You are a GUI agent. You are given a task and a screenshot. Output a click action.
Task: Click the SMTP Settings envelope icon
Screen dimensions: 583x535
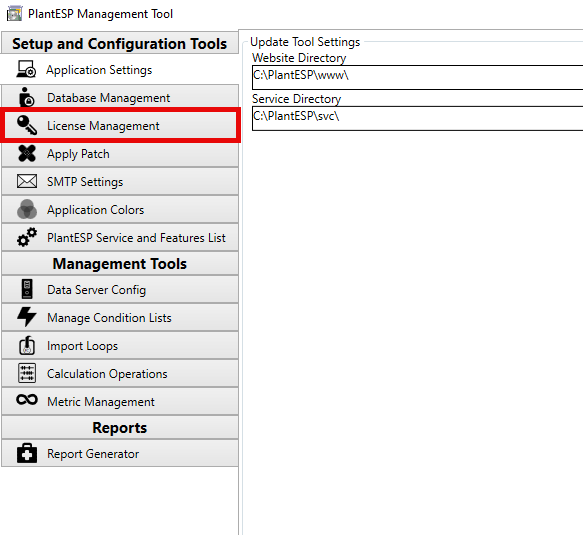pyautogui.click(x=27, y=181)
